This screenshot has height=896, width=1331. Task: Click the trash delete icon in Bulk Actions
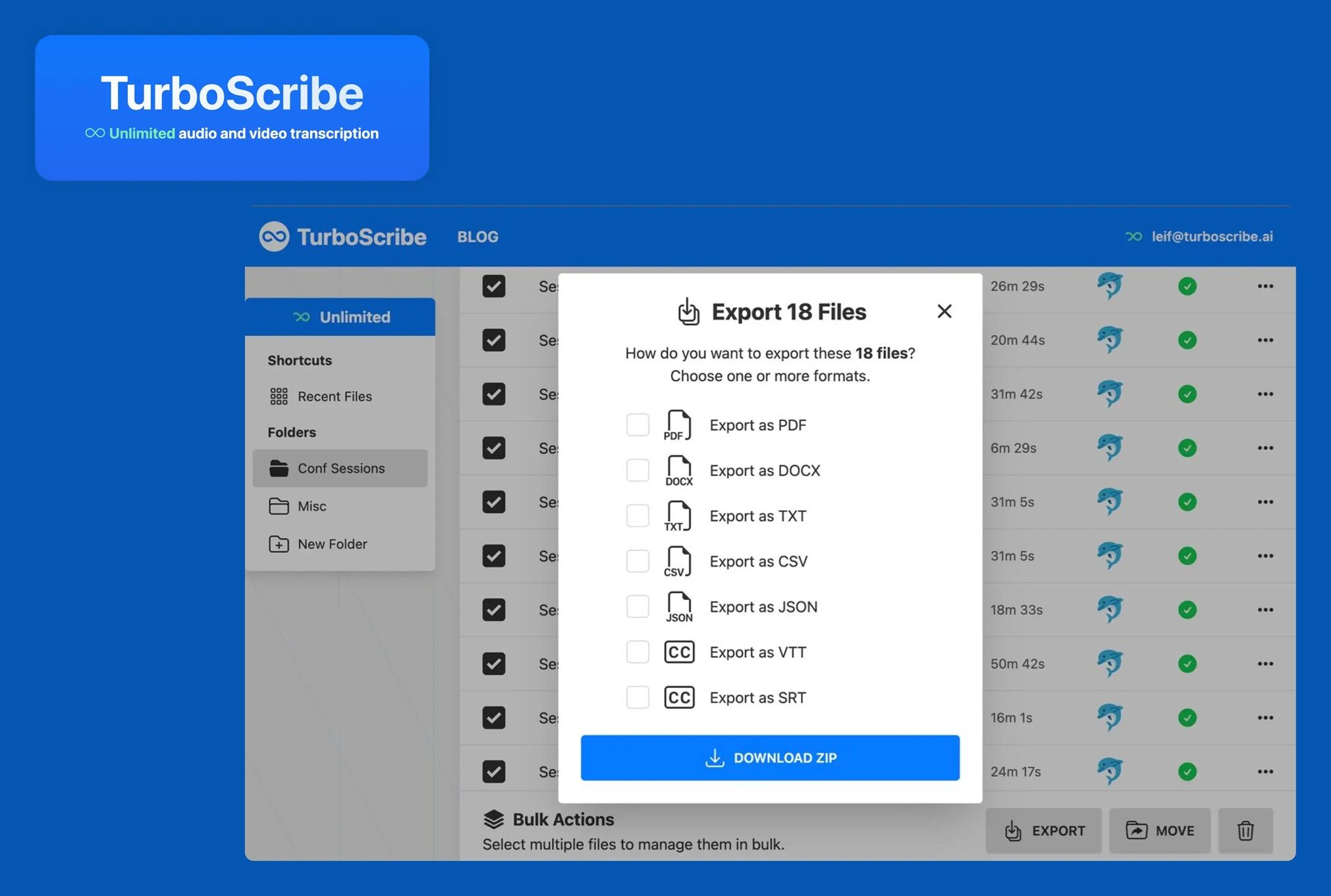[x=1245, y=831]
